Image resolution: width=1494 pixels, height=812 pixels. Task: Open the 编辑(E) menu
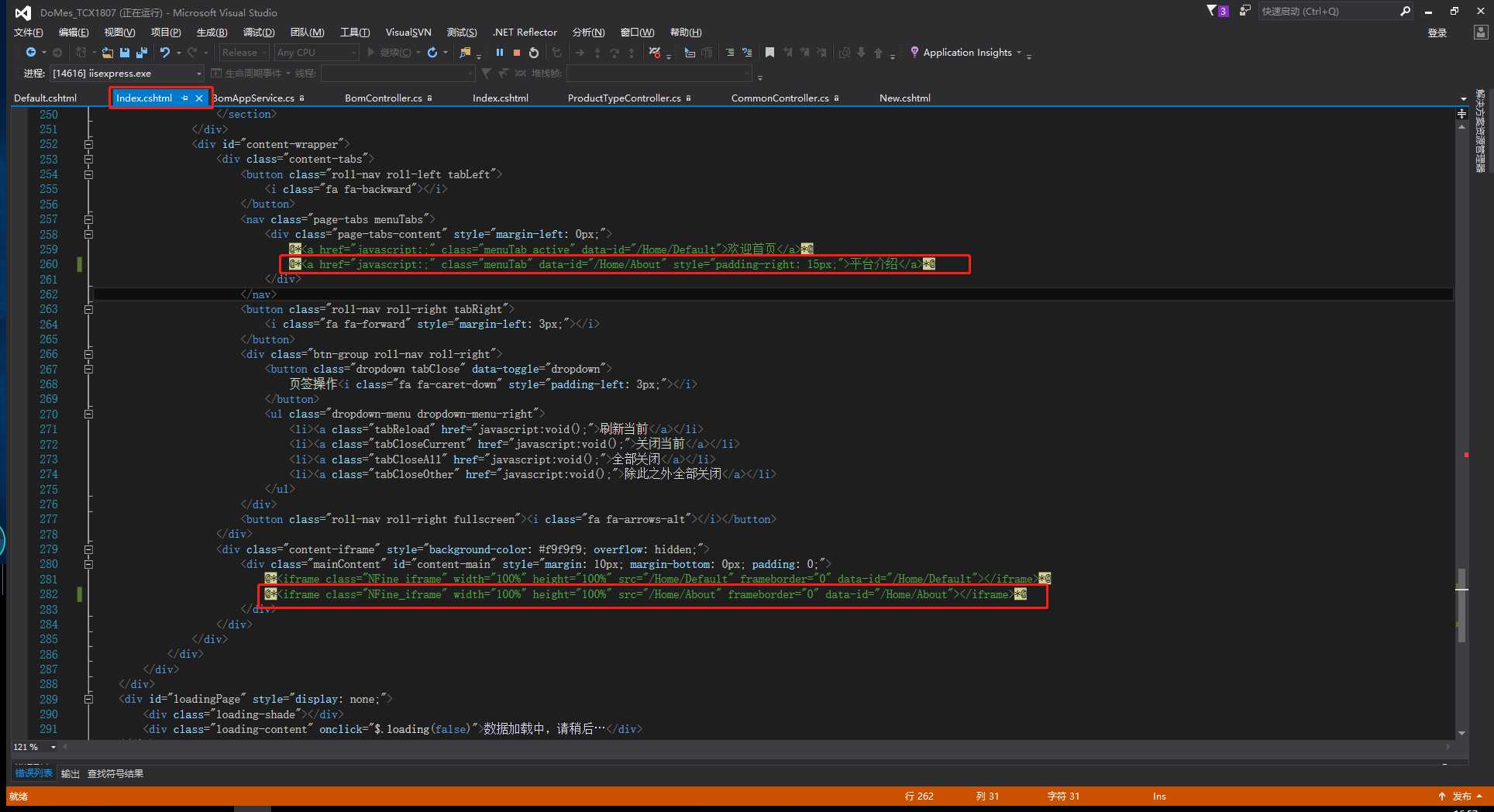coord(74,32)
